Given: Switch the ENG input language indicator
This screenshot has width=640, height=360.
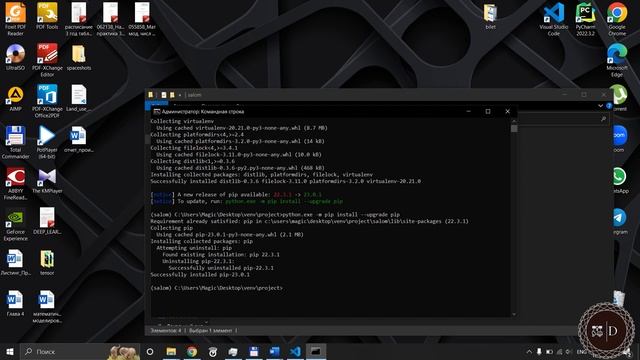Looking at the screenshot, I should pyautogui.click(x=582, y=351).
